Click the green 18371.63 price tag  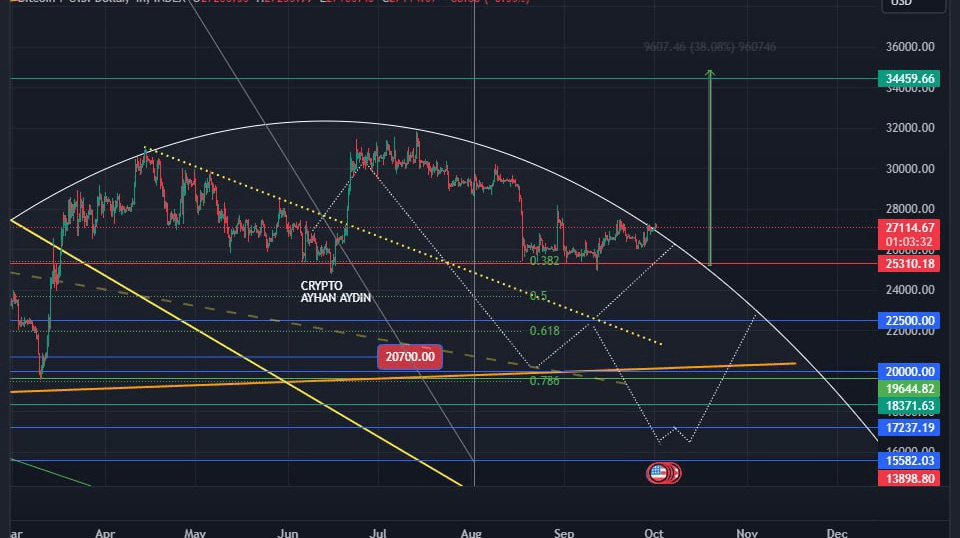[x=909, y=406]
